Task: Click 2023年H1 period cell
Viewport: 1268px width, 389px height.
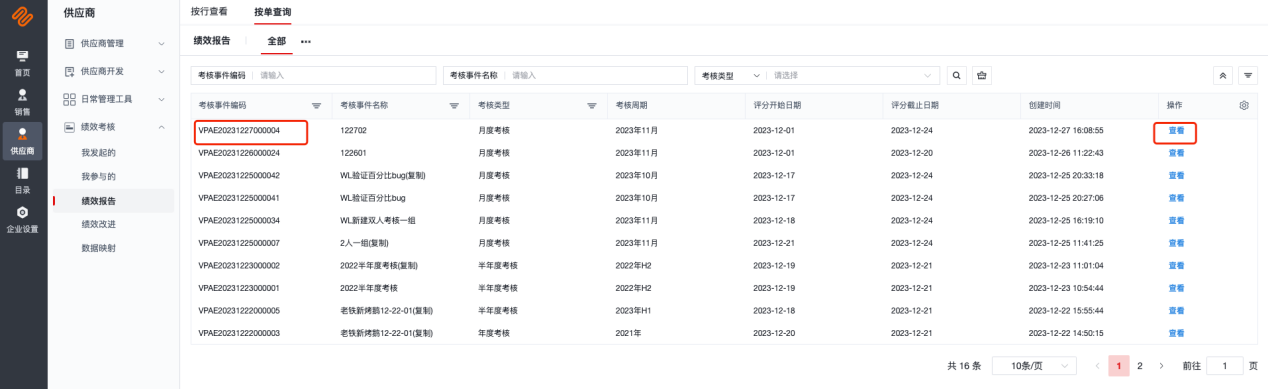Action: pyautogui.click(x=633, y=311)
